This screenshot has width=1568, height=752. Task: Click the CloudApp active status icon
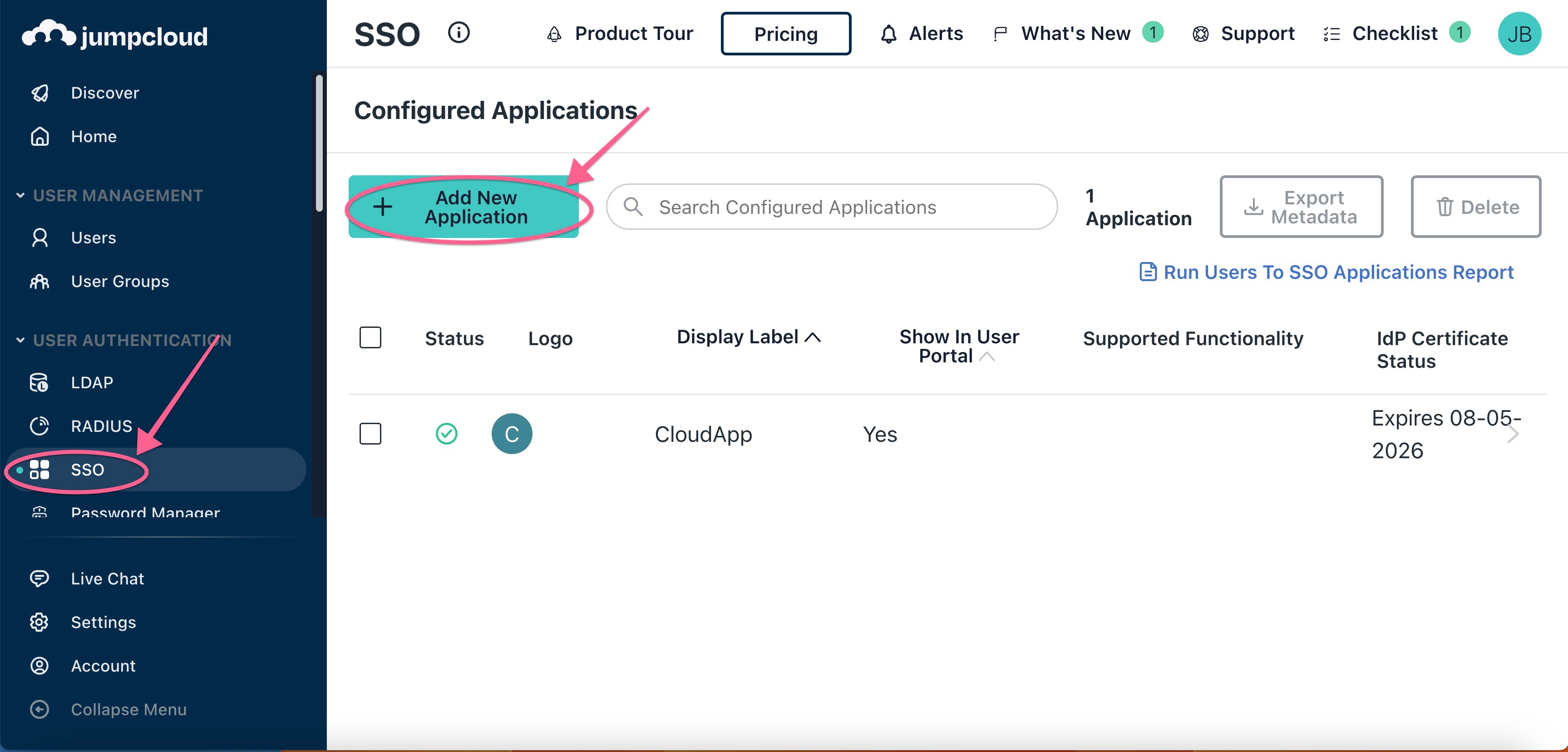click(x=447, y=434)
